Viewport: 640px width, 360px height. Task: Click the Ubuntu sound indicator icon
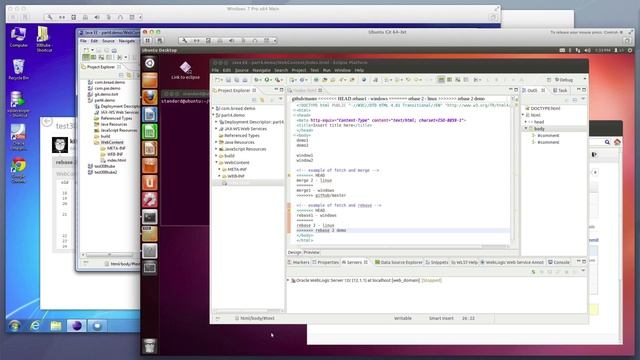(587, 50)
